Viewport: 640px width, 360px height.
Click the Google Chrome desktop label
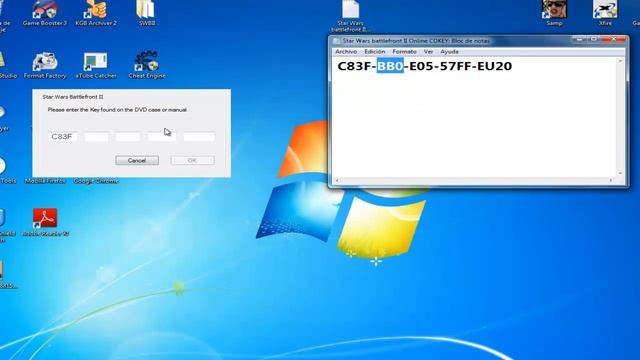pyautogui.click(x=96, y=181)
